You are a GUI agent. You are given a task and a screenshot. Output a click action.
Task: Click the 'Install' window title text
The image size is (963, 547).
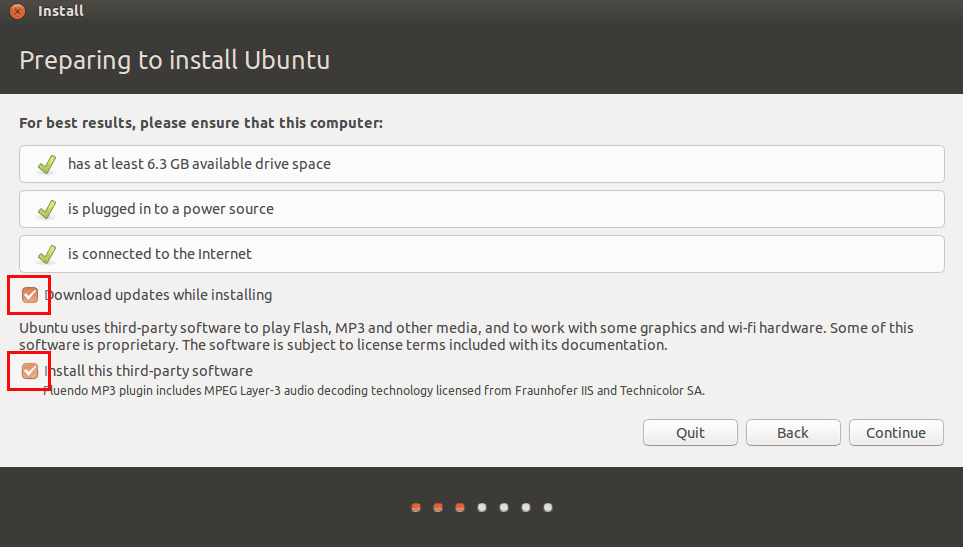(61, 11)
